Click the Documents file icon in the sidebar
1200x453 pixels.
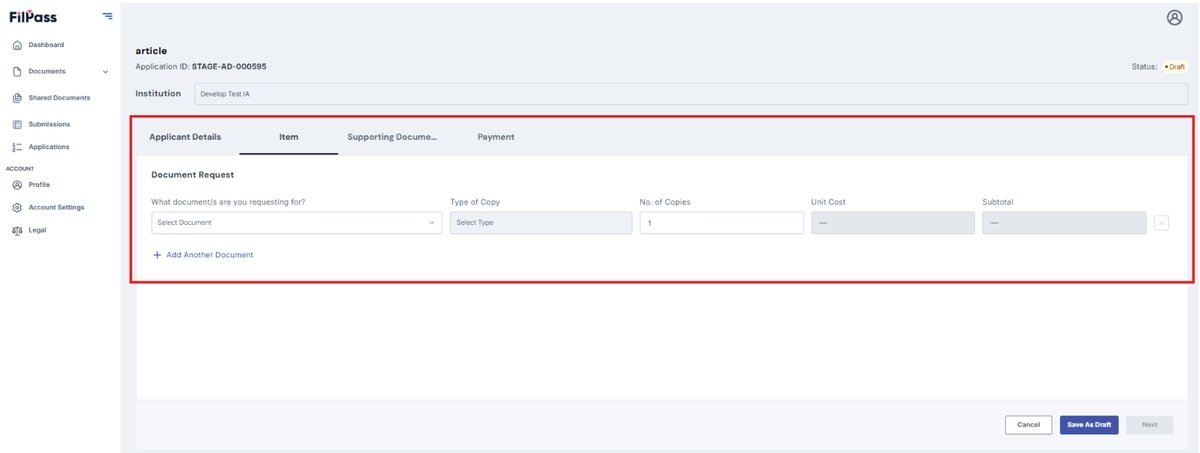pyautogui.click(x=17, y=71)
